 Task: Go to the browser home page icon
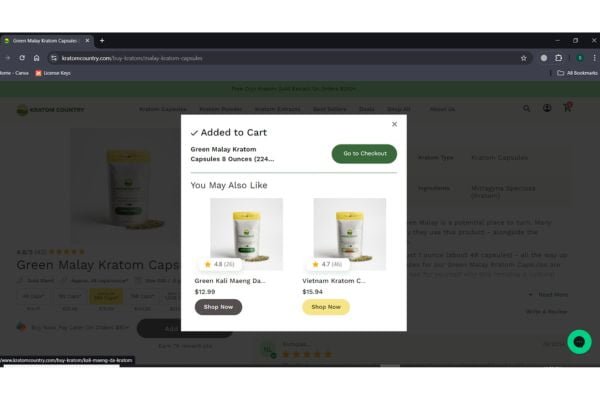(x=36, y=58)
